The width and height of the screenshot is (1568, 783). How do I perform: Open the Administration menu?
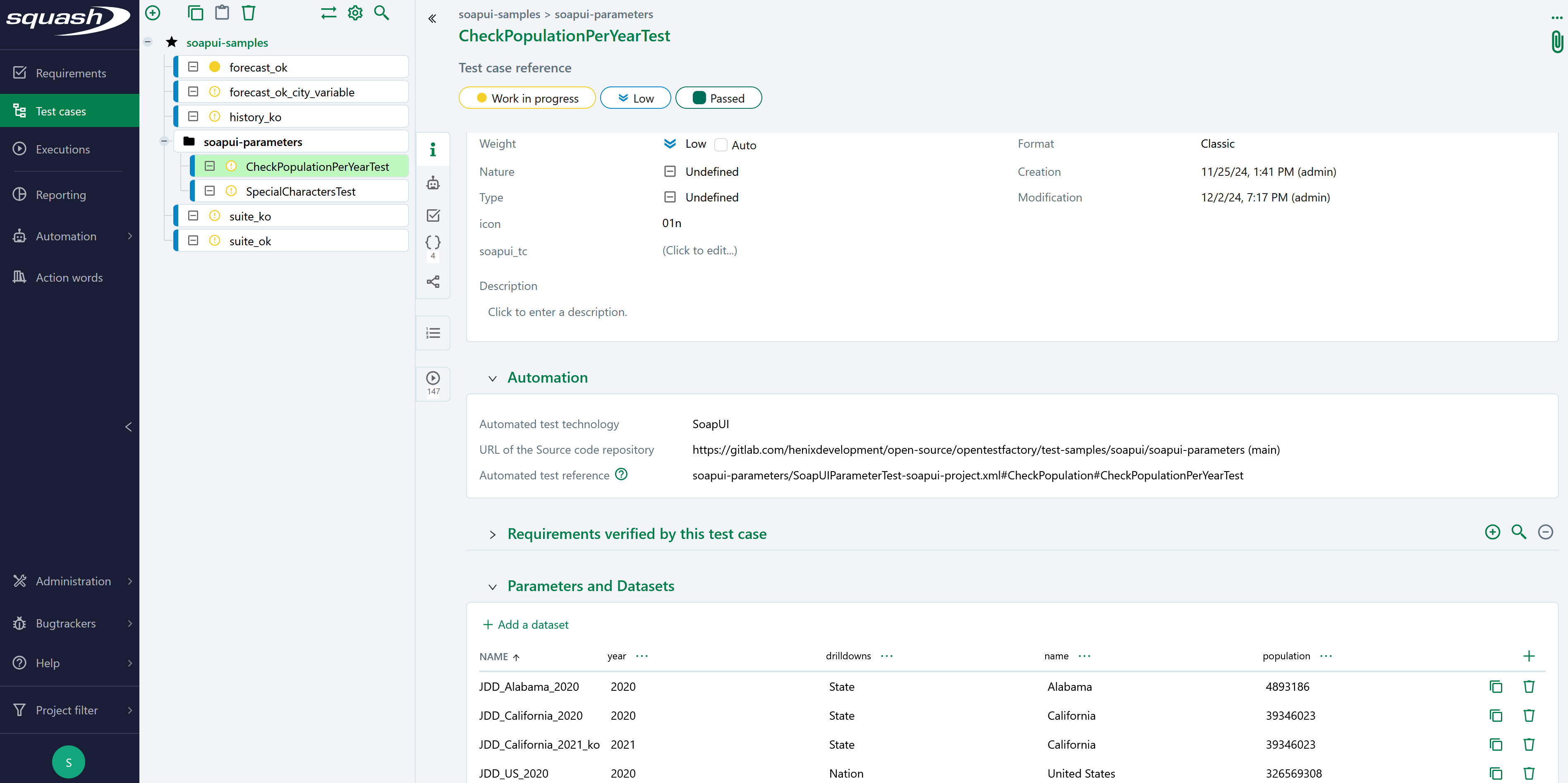(x=73, y=581)
